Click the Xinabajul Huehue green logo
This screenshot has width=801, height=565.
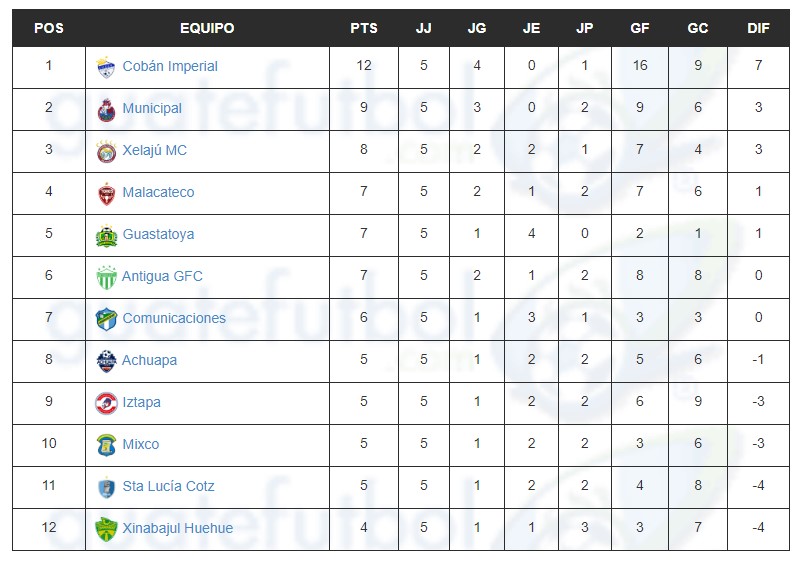[106, 529]
